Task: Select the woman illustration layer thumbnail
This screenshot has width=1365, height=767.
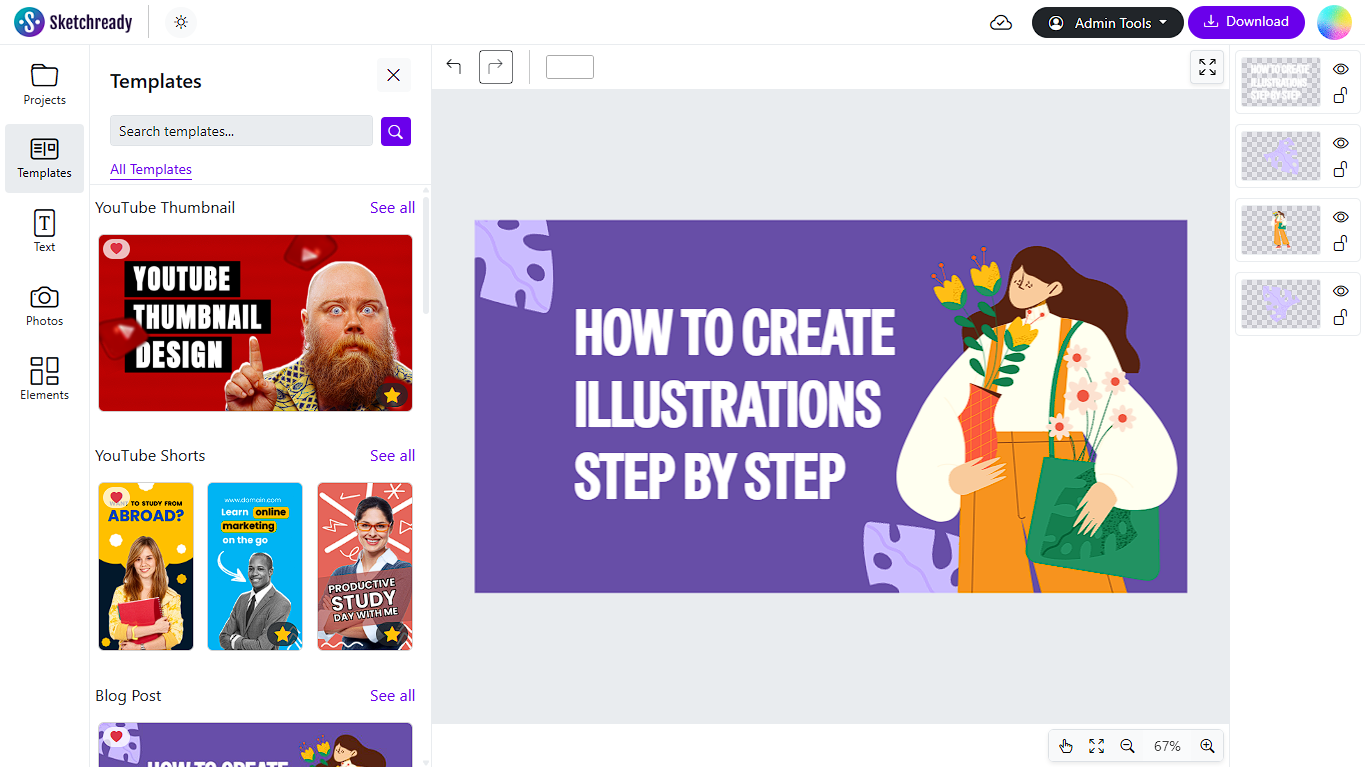Action: (1281, 230)
